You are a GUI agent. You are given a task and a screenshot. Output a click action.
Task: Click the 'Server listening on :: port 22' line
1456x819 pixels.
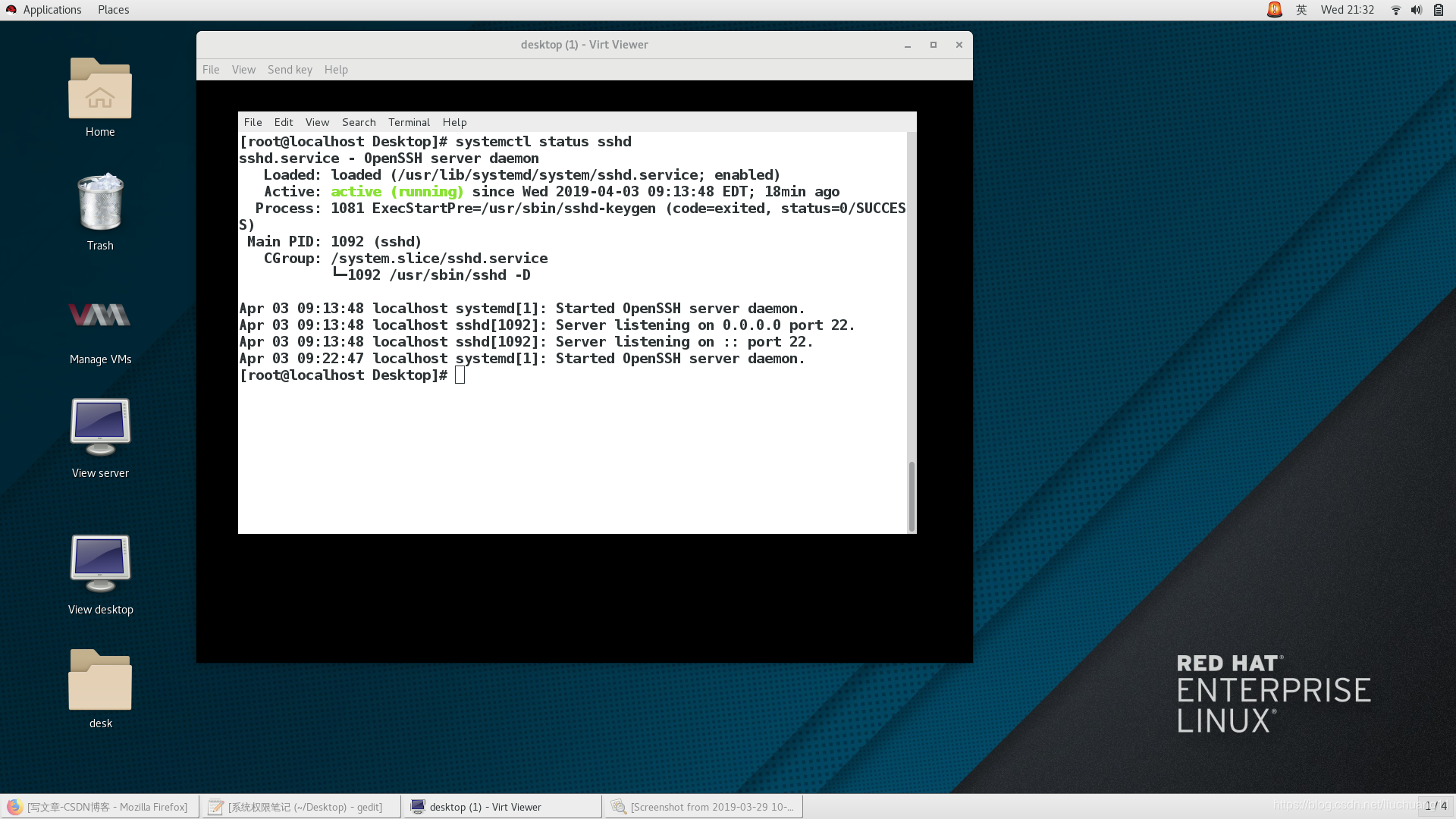(x=526, y=342)
